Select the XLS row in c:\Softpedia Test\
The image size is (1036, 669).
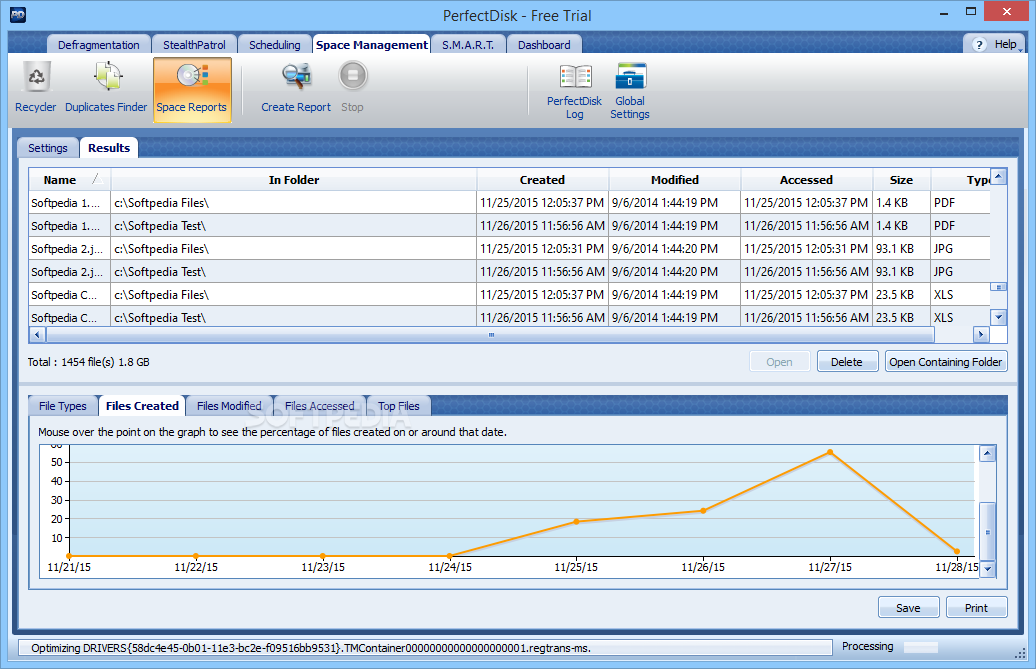pyautogui.click(x=509, y=317)
